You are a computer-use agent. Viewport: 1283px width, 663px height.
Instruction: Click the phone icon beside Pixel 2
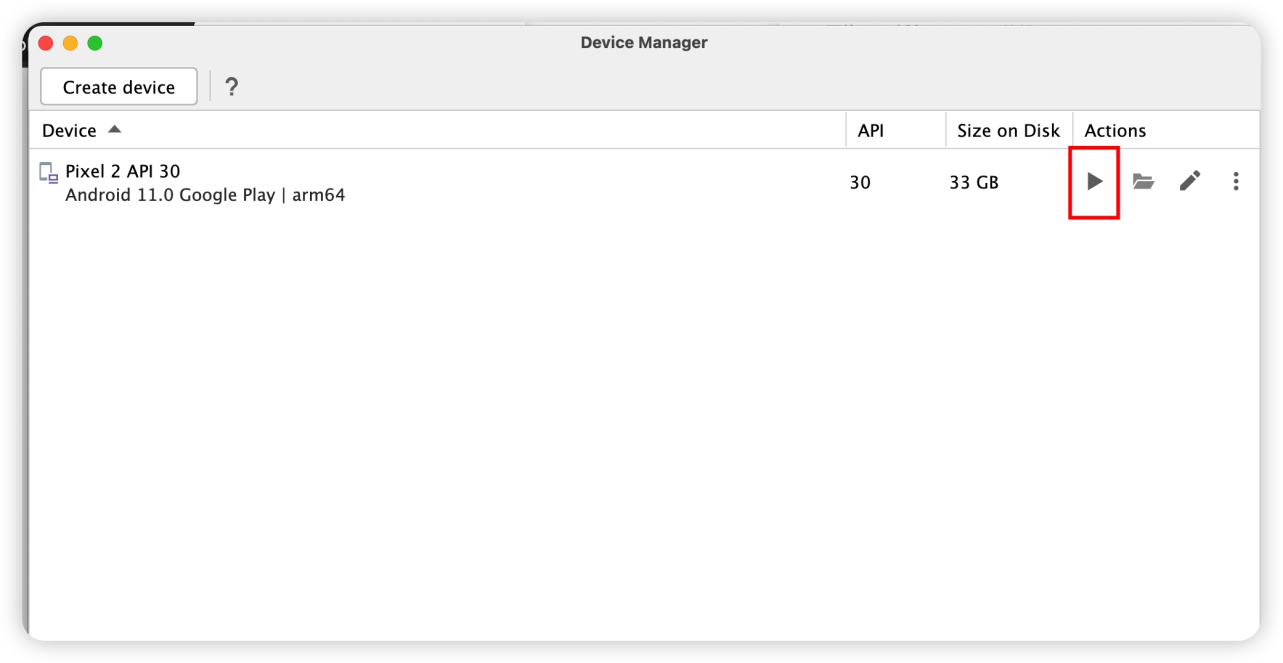tap(49, 173)
